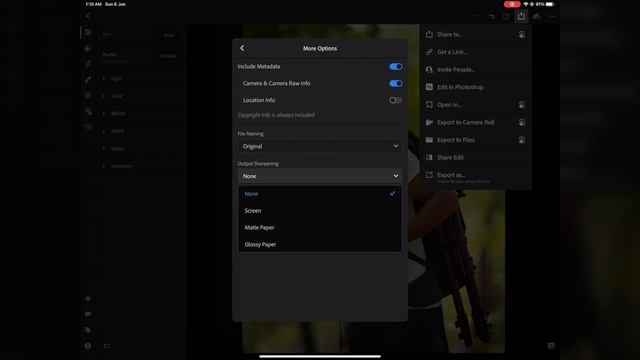The image size is (640, 360).
Task: Choose Invite People... option
Action: [476, 70]
